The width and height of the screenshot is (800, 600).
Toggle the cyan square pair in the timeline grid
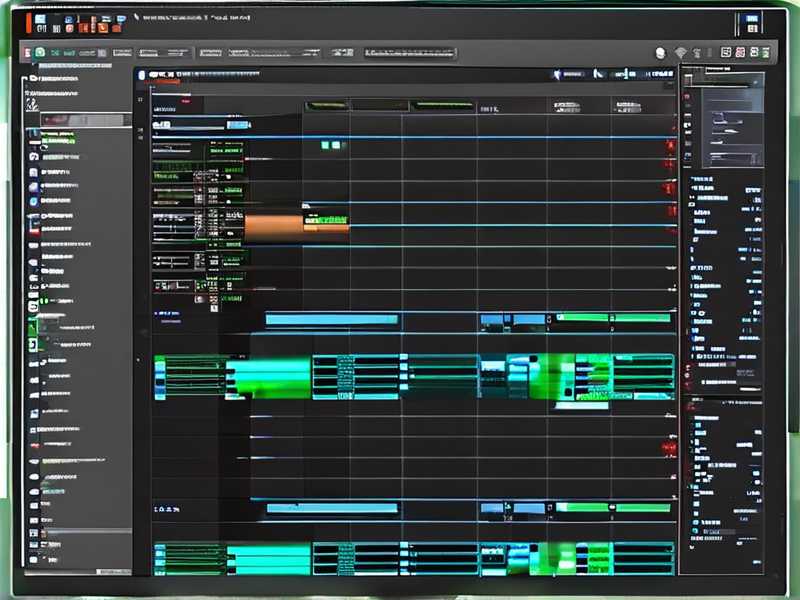click(x=330, y=146)
